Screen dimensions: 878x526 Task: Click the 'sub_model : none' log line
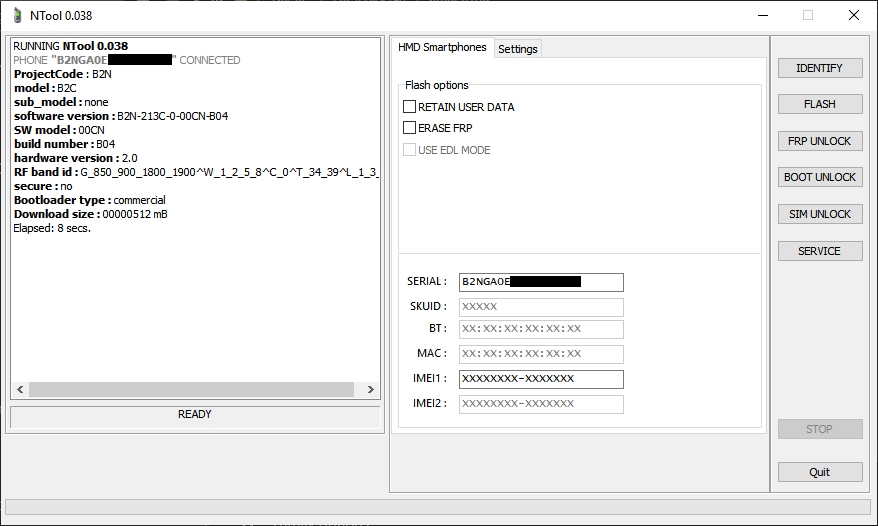[61, 102]
